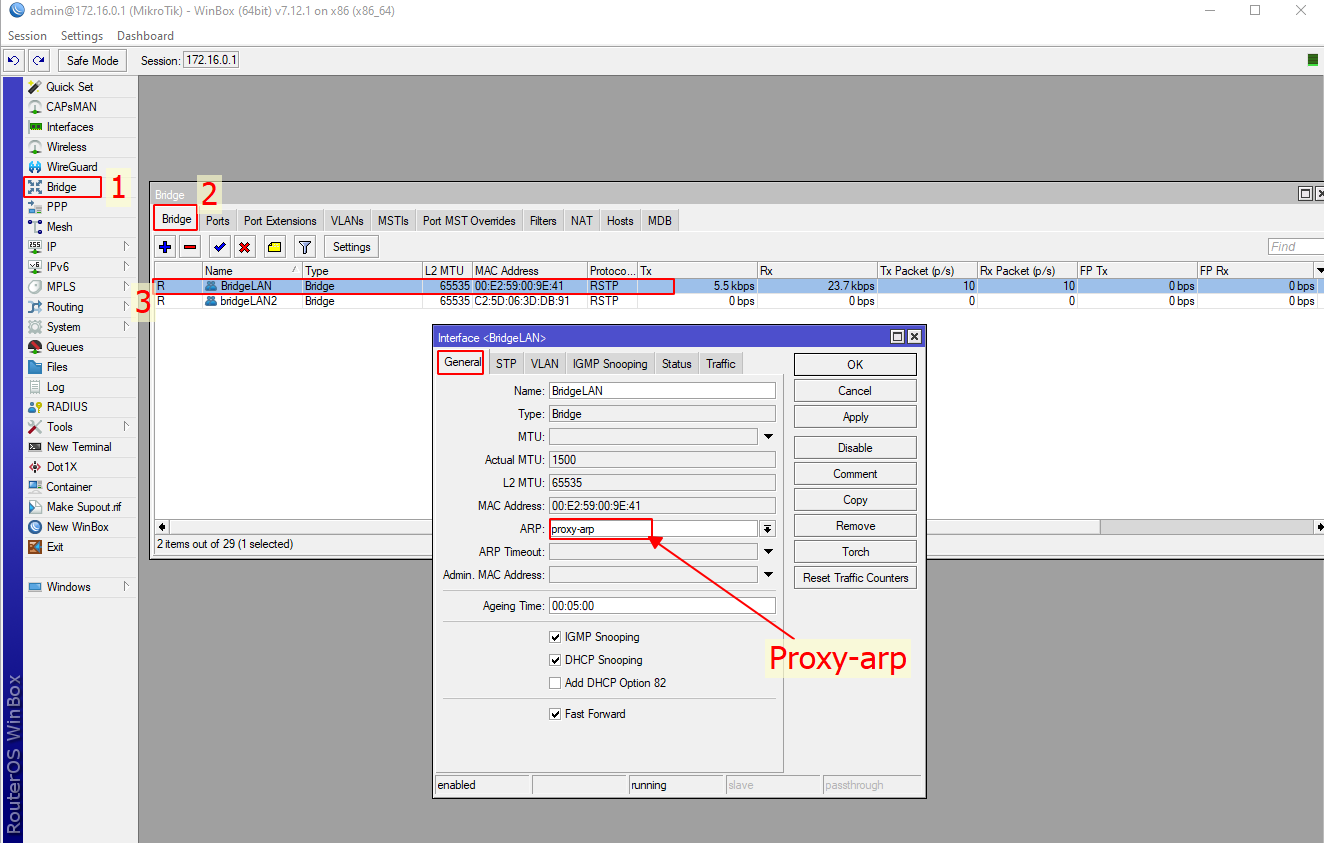This screenshot has width=1324, height=843.
Task: Open the MTU dropdown arrow
Action: coord(766,436)
